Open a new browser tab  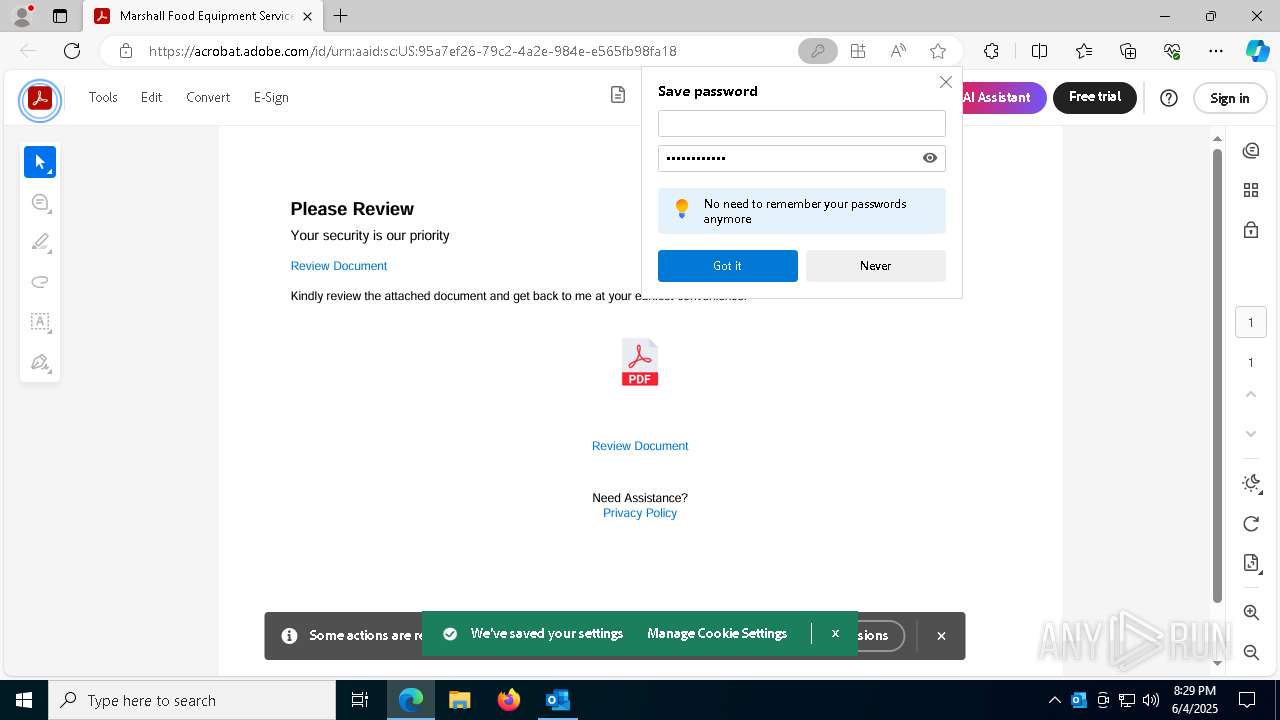click(341, 16)
